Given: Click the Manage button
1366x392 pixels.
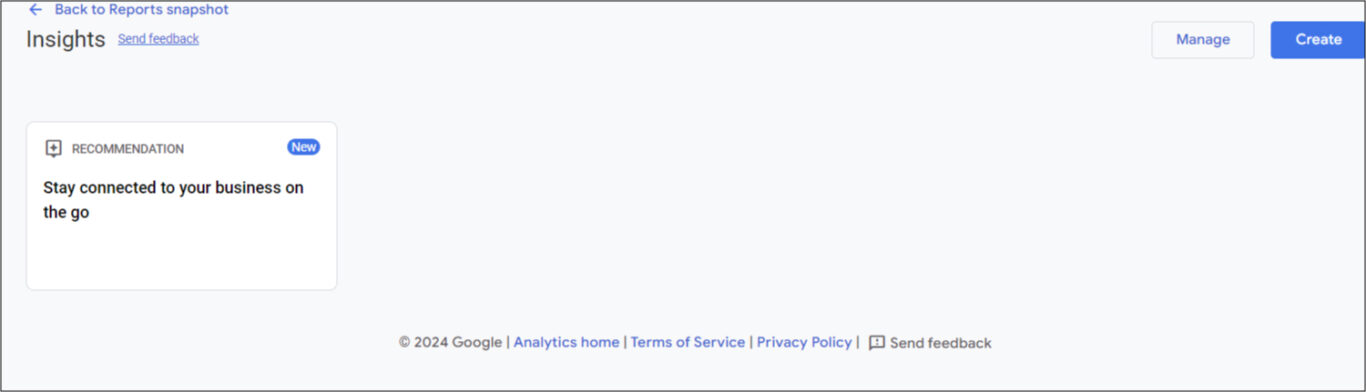Looking at the screenshot, I should point(1202,40).
